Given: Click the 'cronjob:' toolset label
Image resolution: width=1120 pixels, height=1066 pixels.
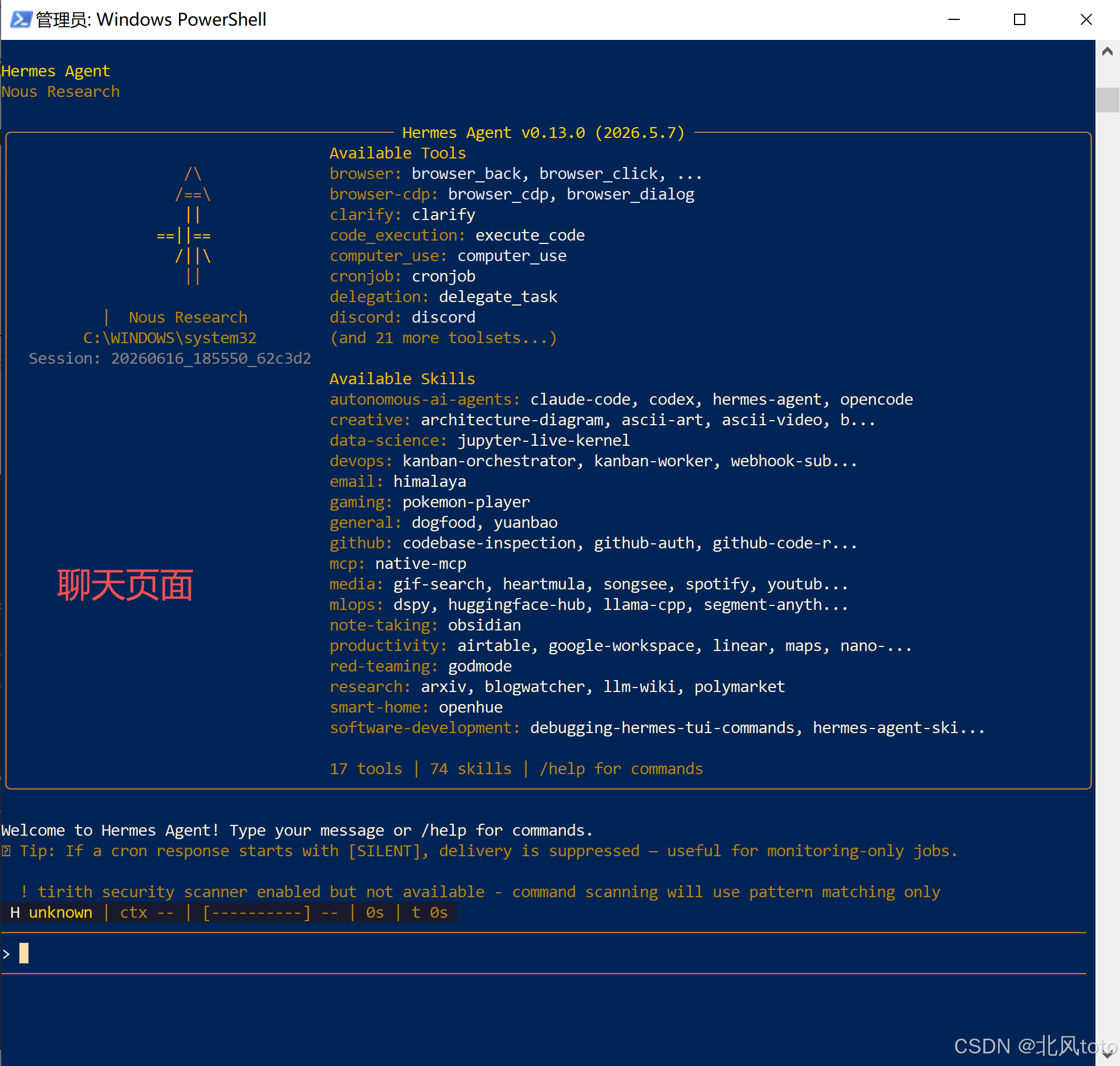Looking at the screenshot, I should pyautogui.click(x=365, y=276).
